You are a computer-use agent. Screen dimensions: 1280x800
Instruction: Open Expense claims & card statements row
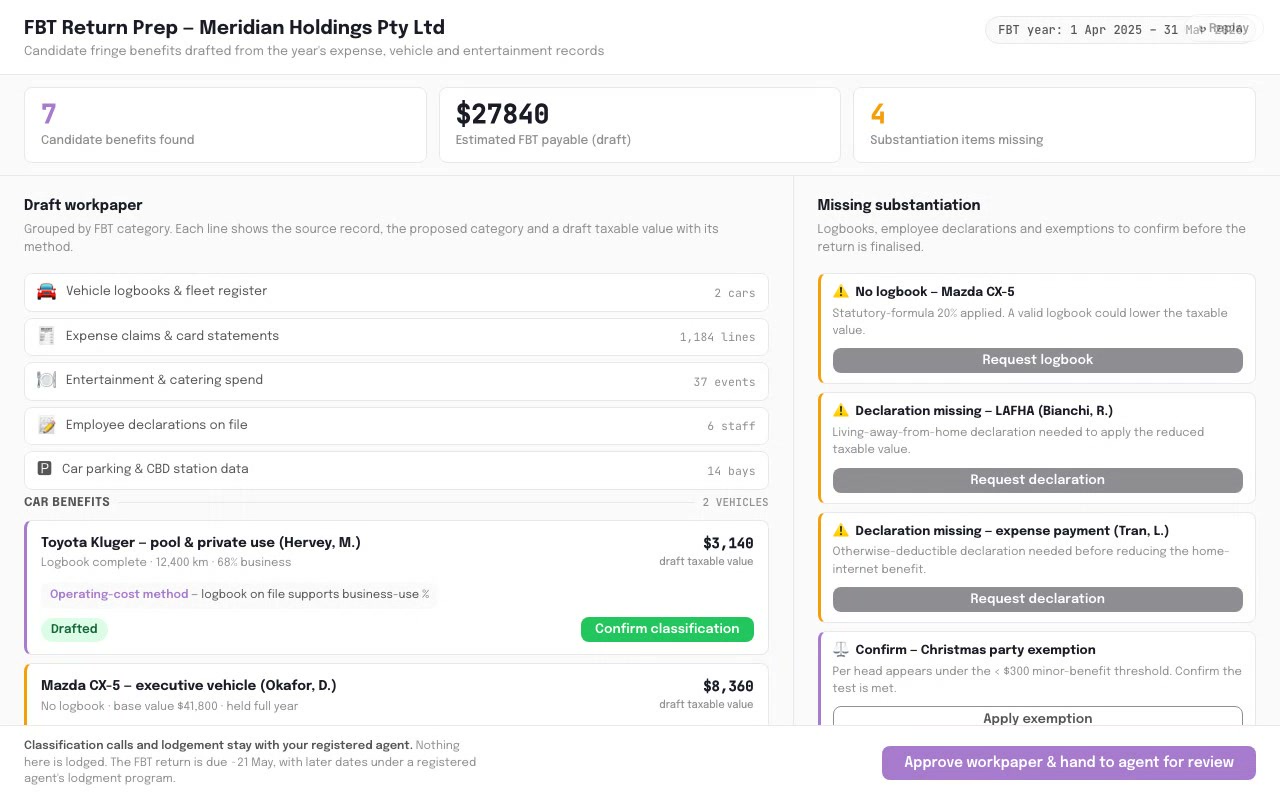point(396,337)
